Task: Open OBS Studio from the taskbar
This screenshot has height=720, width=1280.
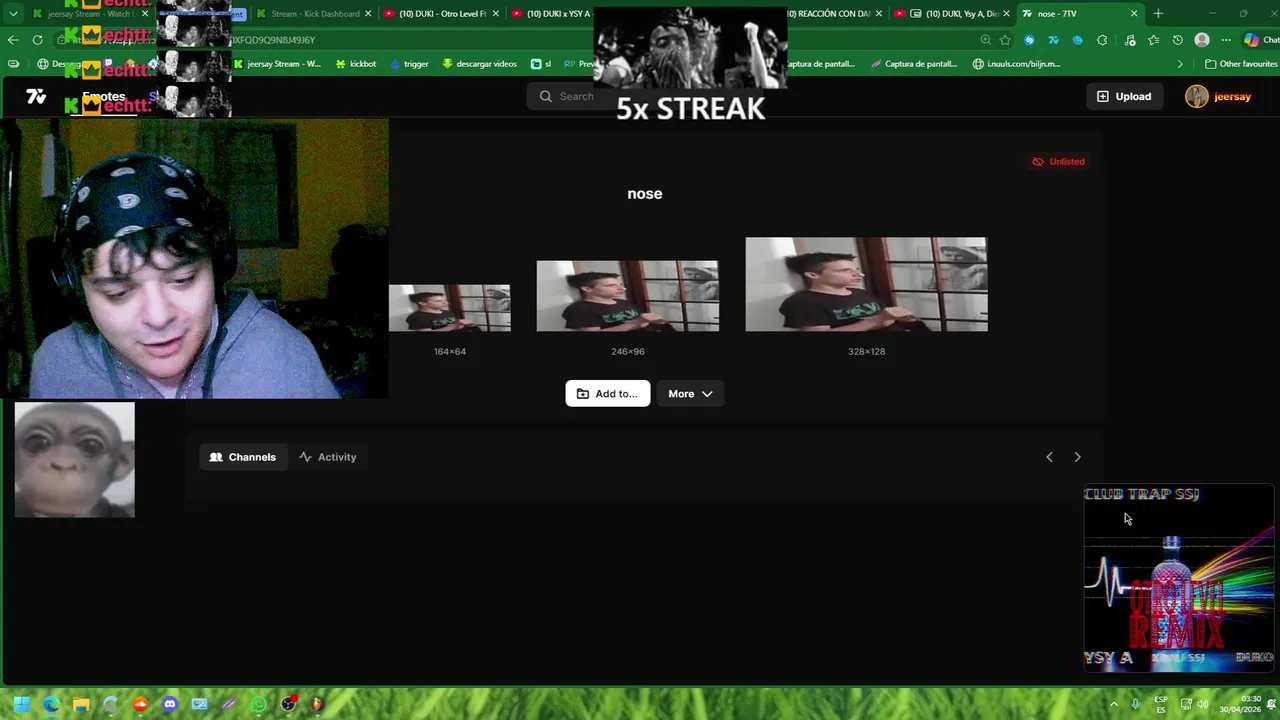Action: click(289, 704)
